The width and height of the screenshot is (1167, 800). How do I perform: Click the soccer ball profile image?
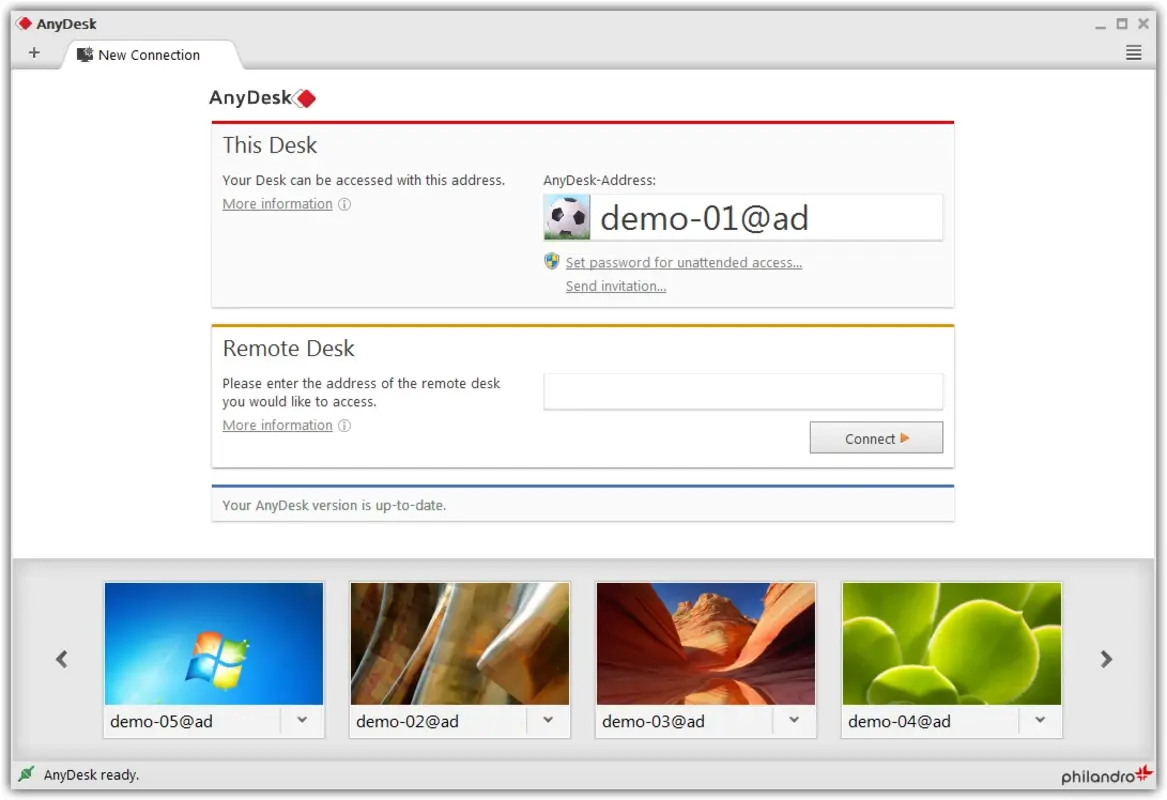coord(566,216)
